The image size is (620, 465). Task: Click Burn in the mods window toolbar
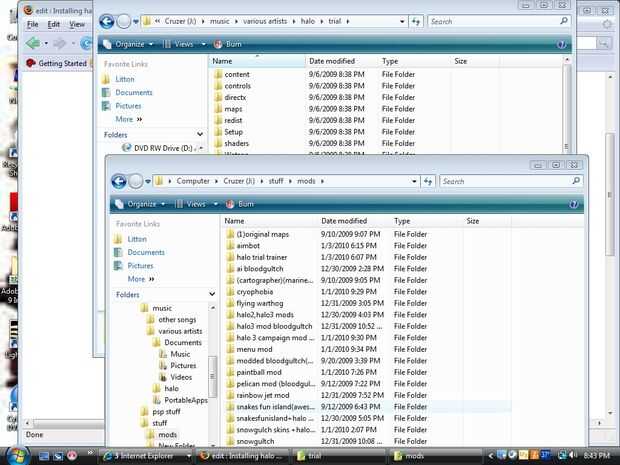[240, 204]
